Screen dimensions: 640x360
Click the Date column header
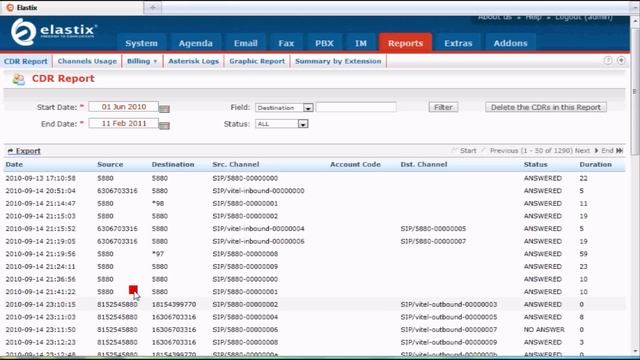[14, 164]
